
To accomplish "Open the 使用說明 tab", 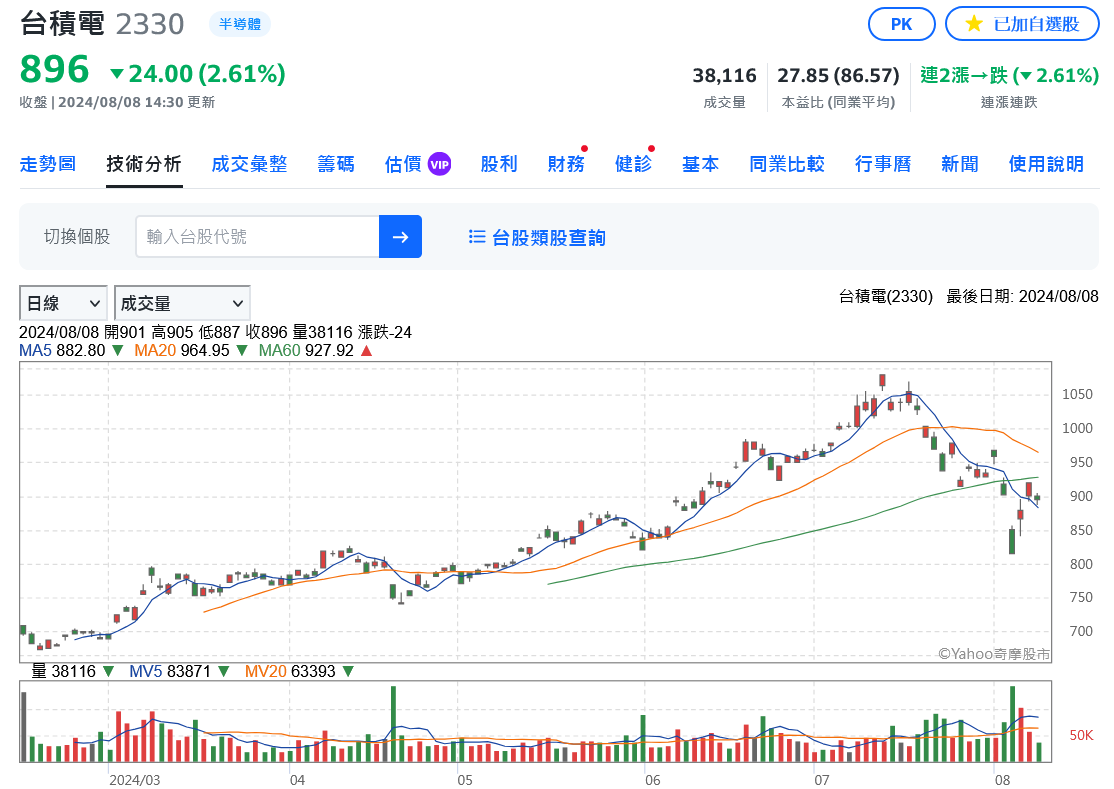I will pyautogui.click(x=1047, y=164).
